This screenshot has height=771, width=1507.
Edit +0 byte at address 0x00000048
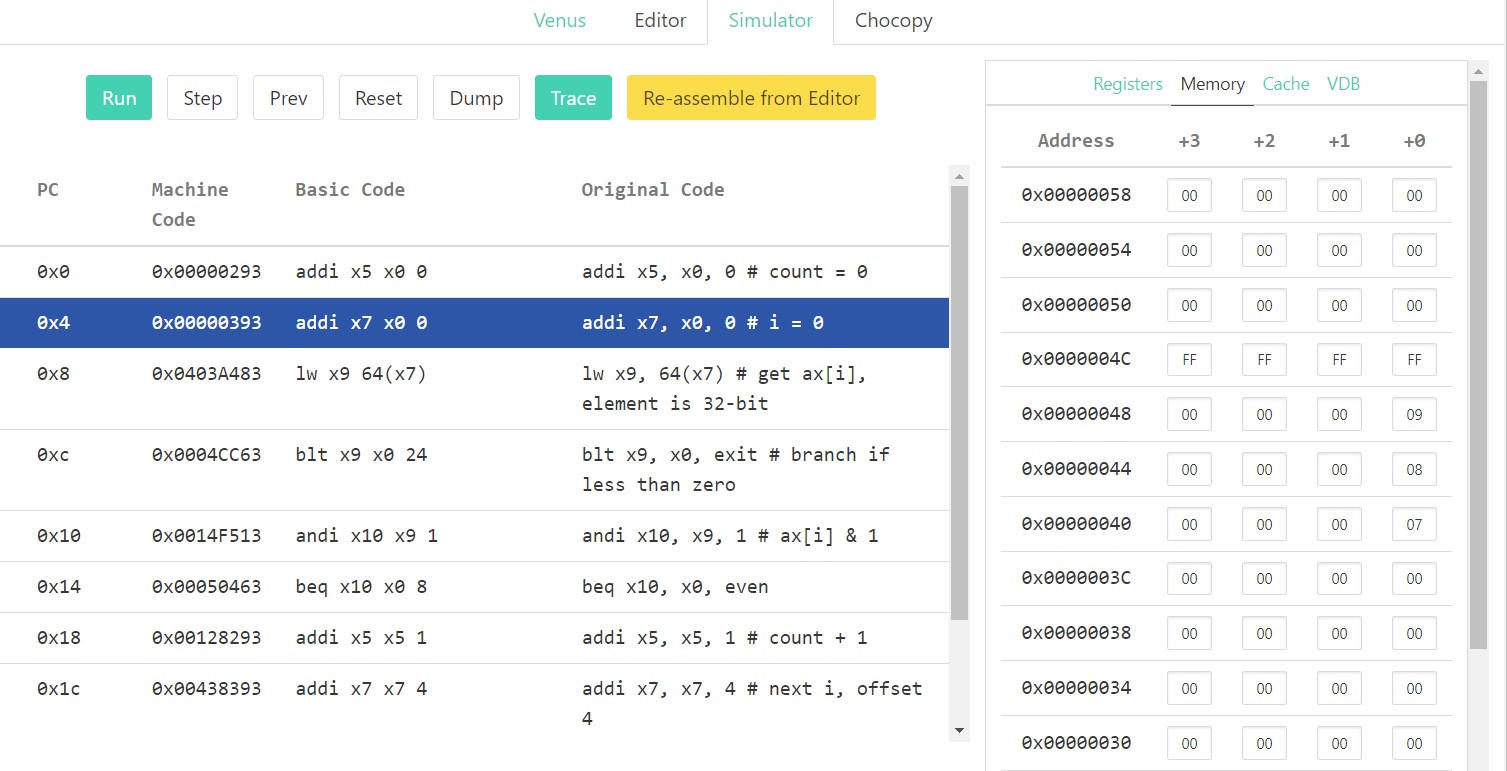tap(1414, 414)
